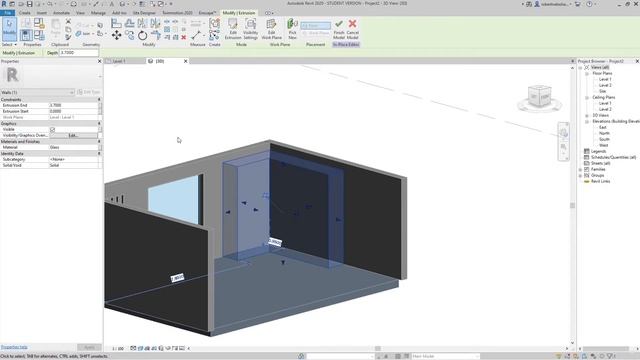Select Legends in Project Browser
The image size is (640, 360).
click(x=598, y=151)
